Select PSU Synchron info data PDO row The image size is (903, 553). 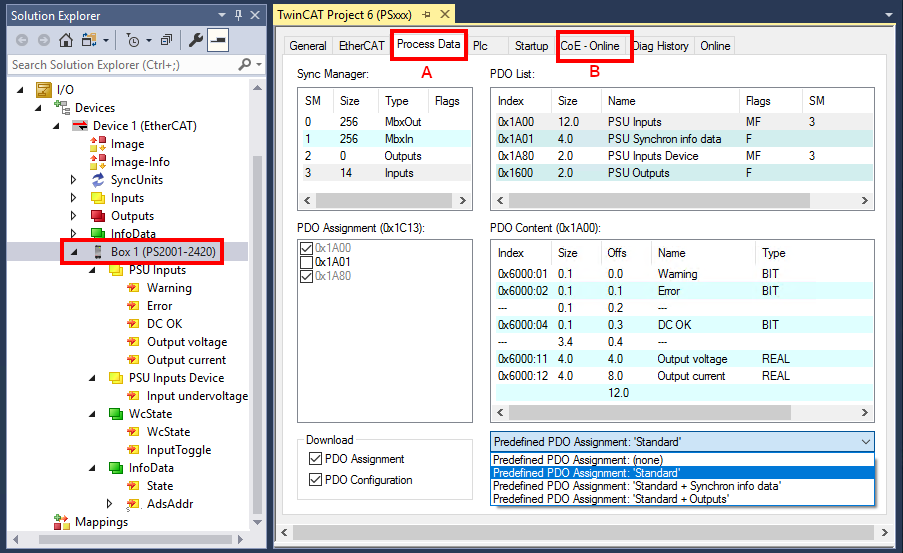tap(663, 139)
